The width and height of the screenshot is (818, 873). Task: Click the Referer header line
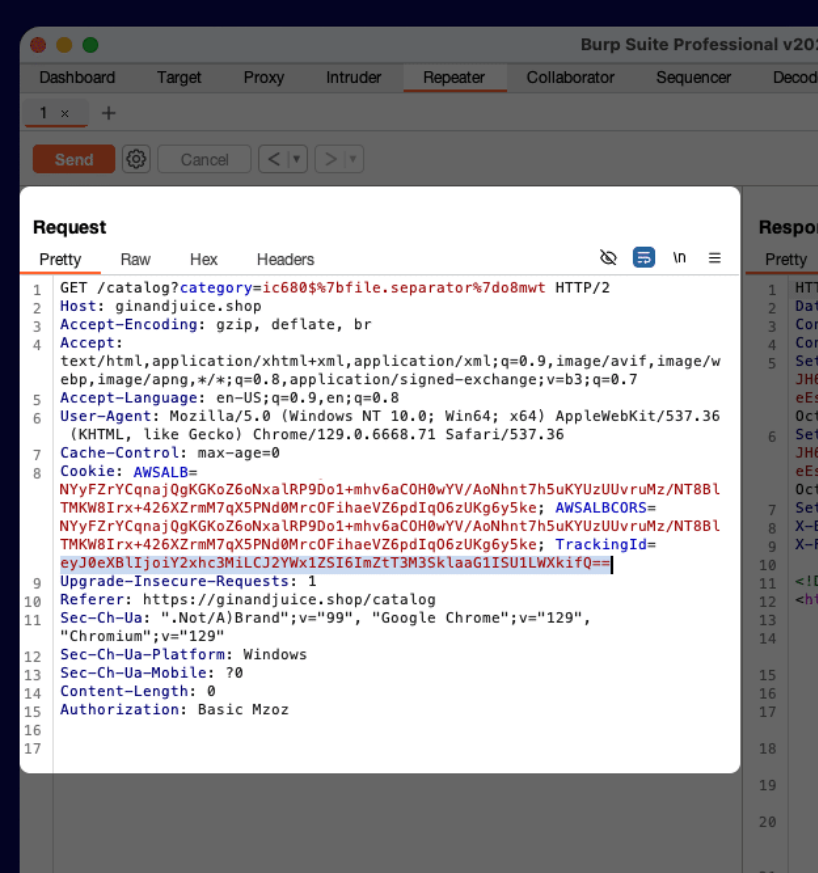248,600
